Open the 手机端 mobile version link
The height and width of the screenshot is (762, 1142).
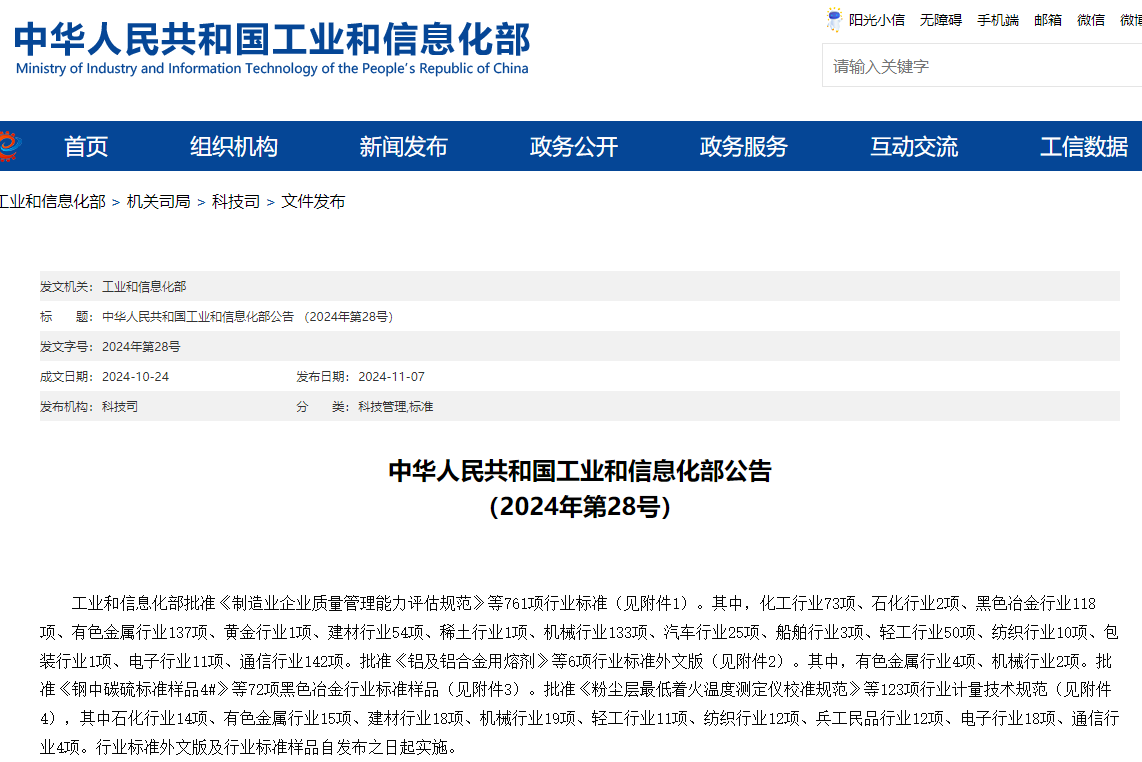[998, 20]
